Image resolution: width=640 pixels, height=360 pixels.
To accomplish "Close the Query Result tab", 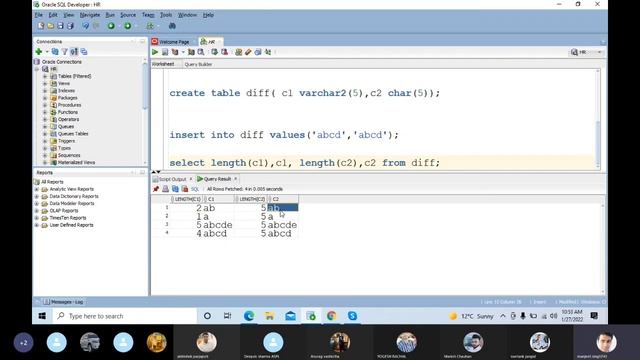I will [236, 179].
